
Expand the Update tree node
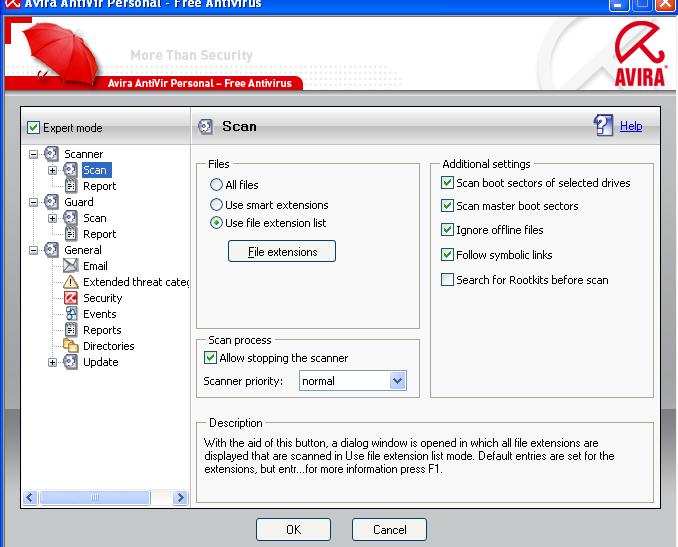pyautogui.click(x=52, y=362)
